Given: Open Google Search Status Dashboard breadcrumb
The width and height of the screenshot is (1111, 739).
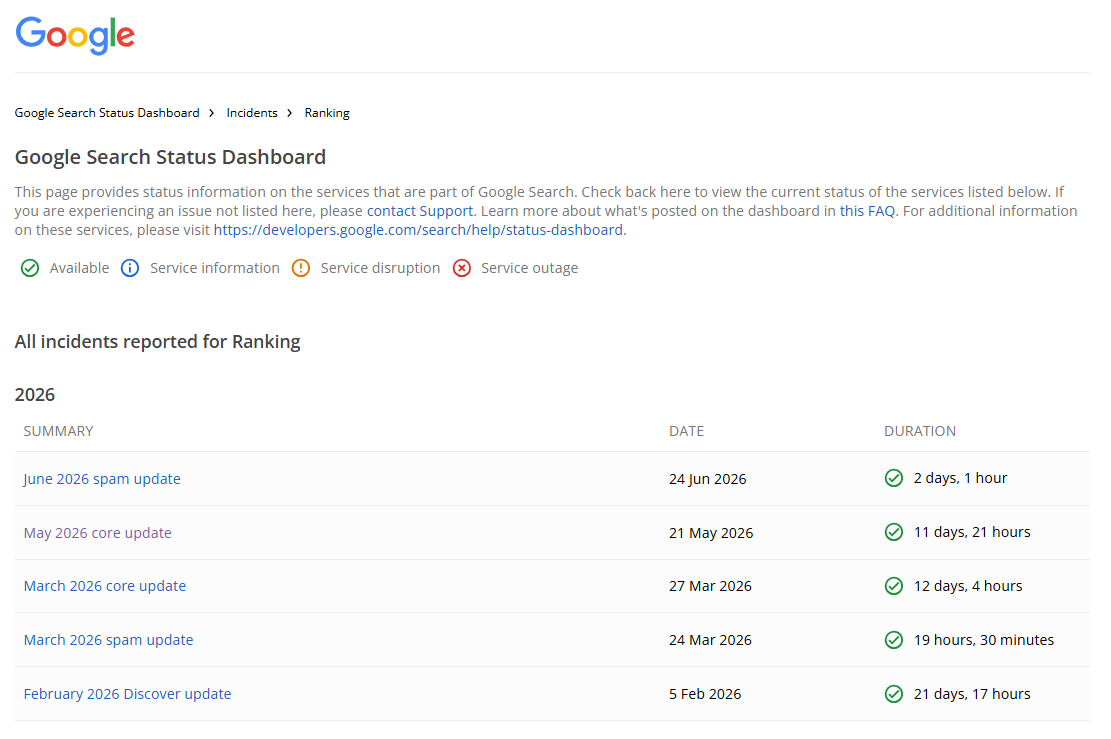Looking at the screenshot, I should 107,113.
